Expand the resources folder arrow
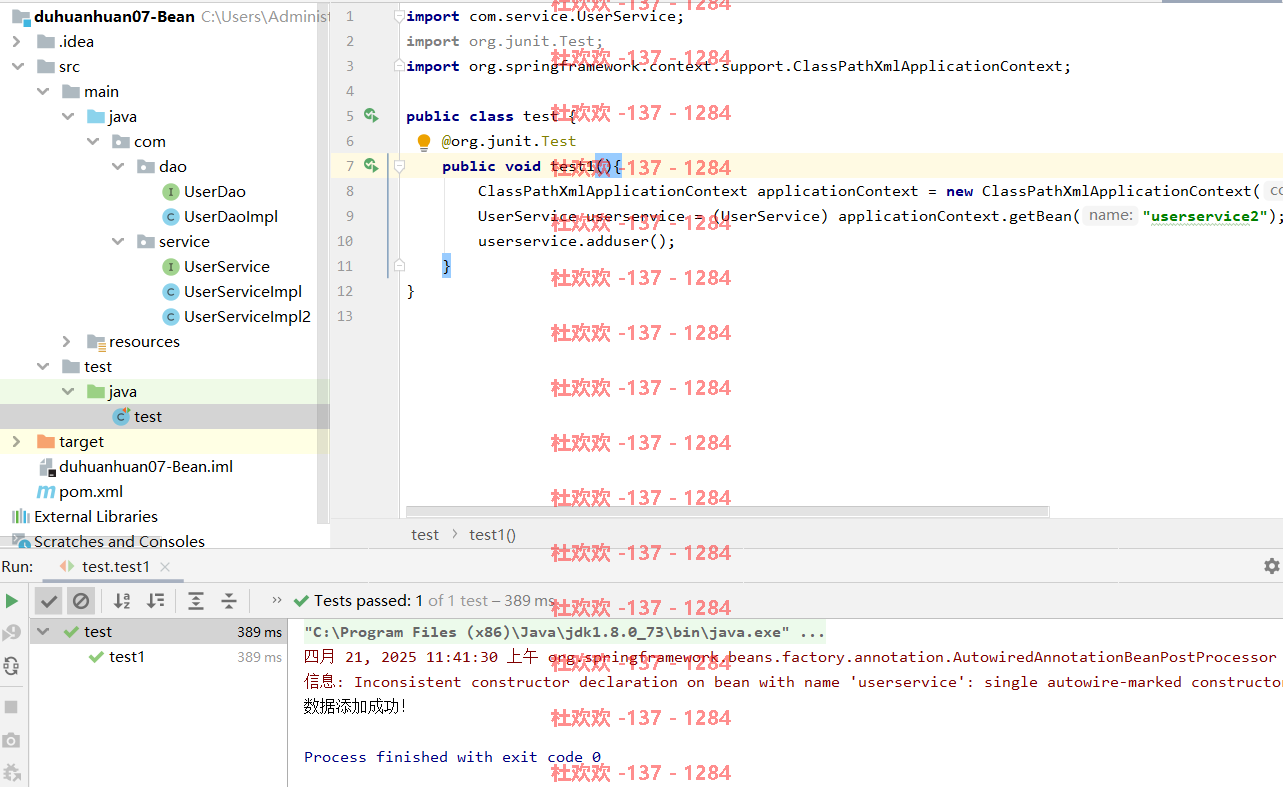This screenshot has height=787, width=1283. (x=67, y=342)
